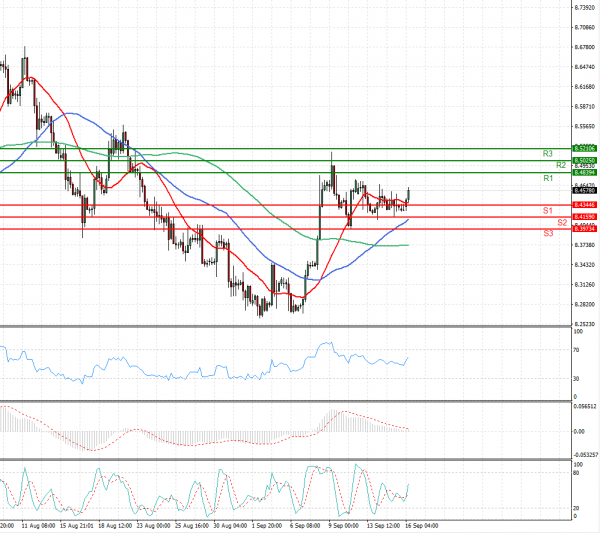
Task: Click the S2 support label
Action: point(562,223)
